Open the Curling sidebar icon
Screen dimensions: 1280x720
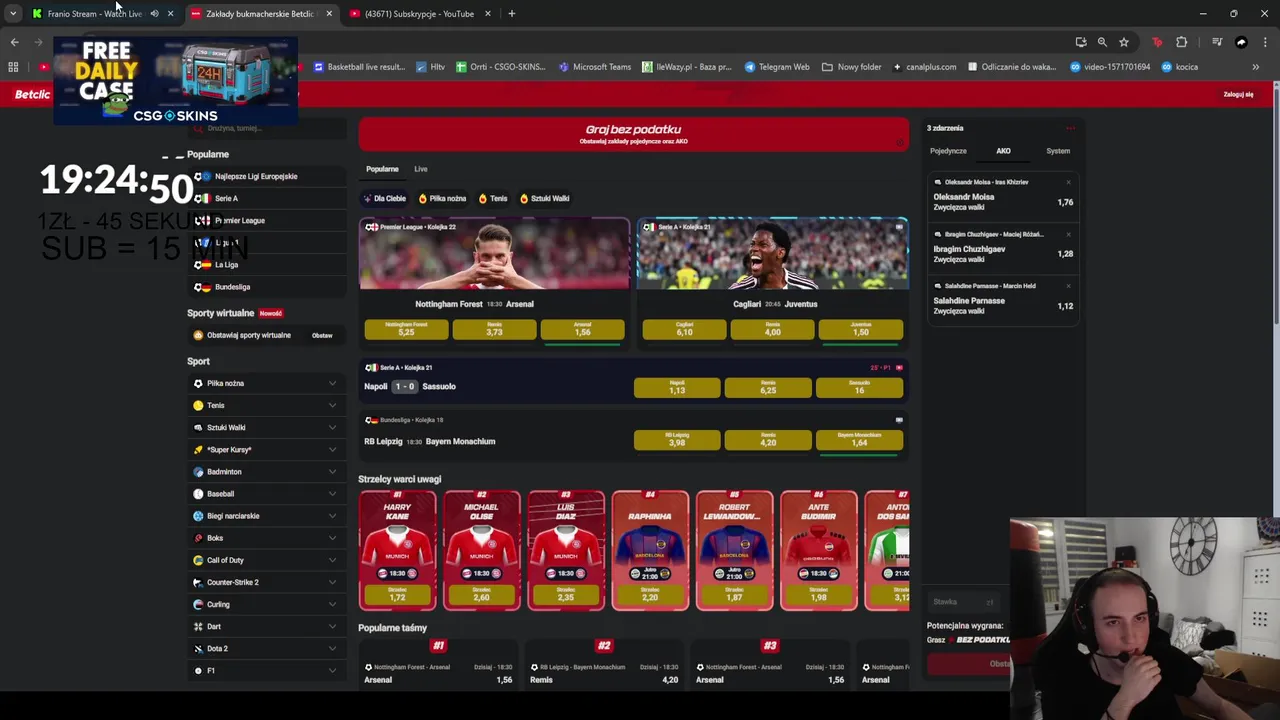pos(198,604)
